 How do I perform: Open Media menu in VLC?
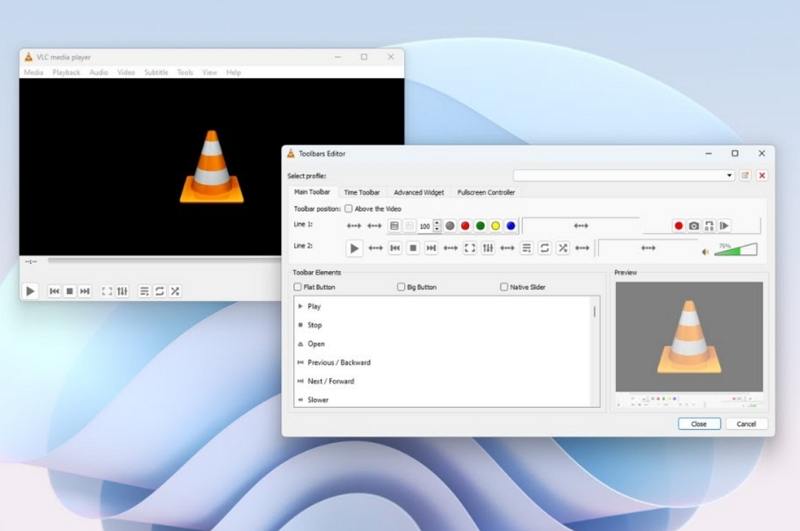(34, 72)
